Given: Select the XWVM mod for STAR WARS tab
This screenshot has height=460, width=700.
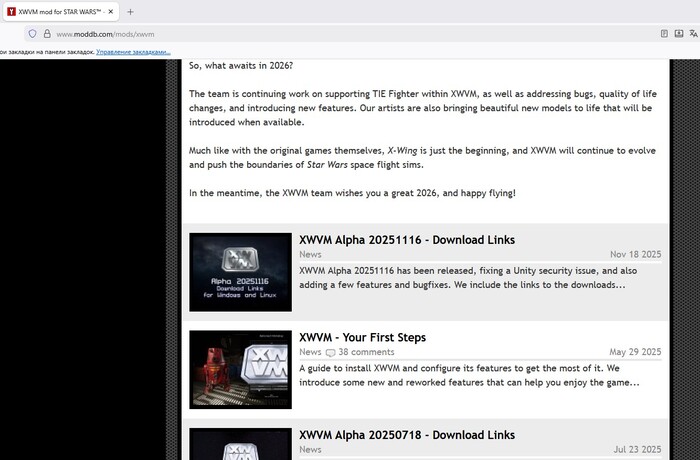Looking at the screenshot, I should tap(55, 11).
